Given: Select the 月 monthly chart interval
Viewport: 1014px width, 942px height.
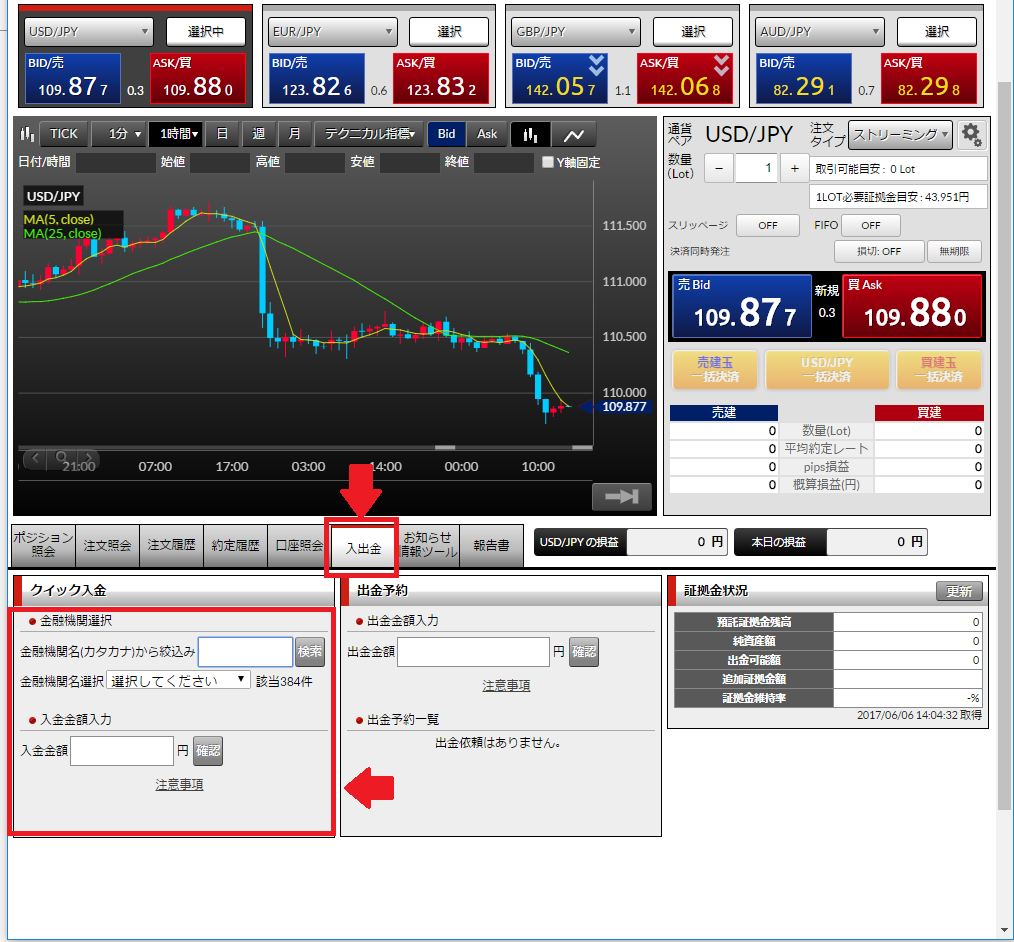Looking at the screenshot, I should [x=294, y=134].
